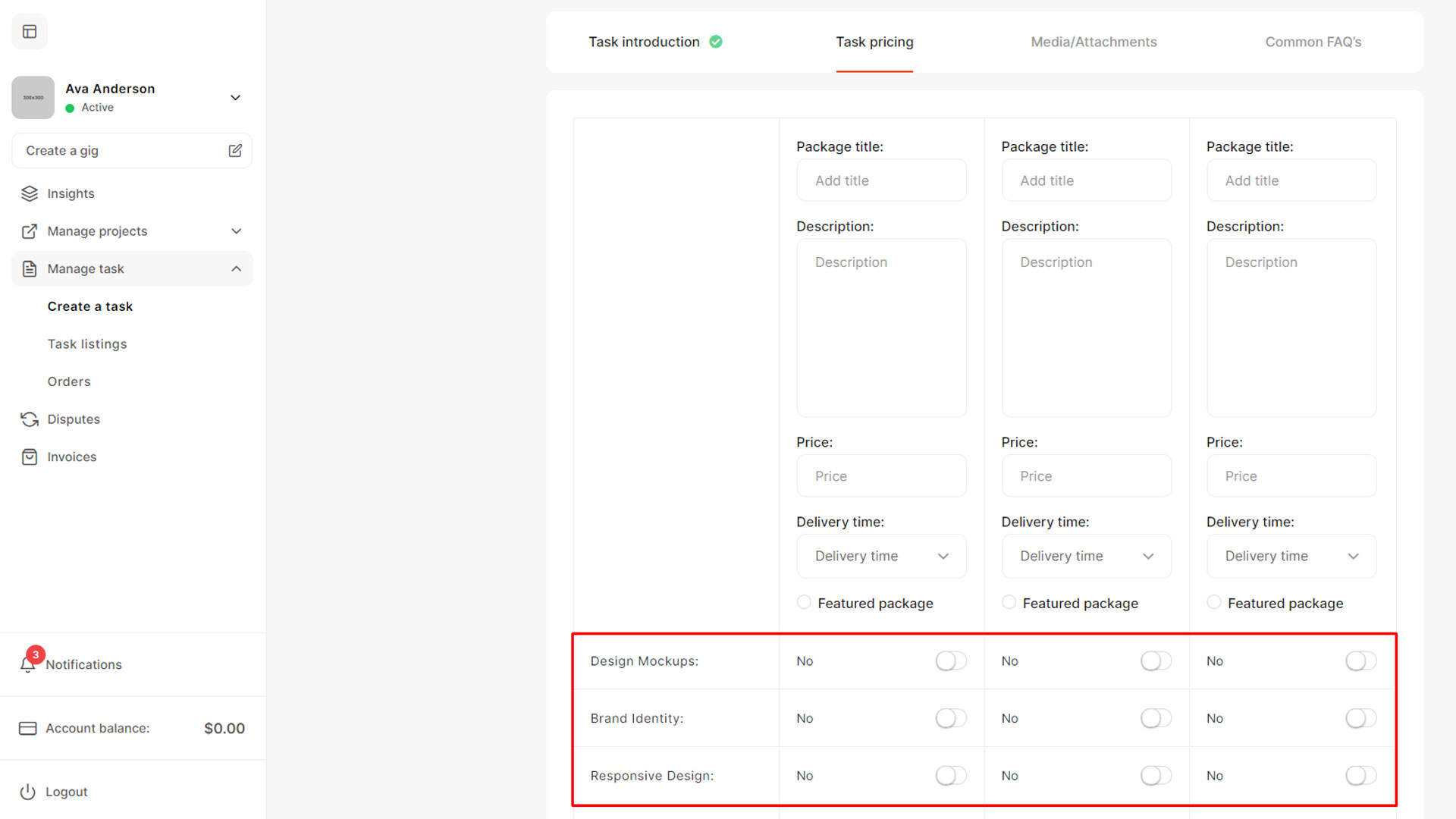Click the Logout power icon
This screenshot has height=819, width=1456.
[28, 792]
